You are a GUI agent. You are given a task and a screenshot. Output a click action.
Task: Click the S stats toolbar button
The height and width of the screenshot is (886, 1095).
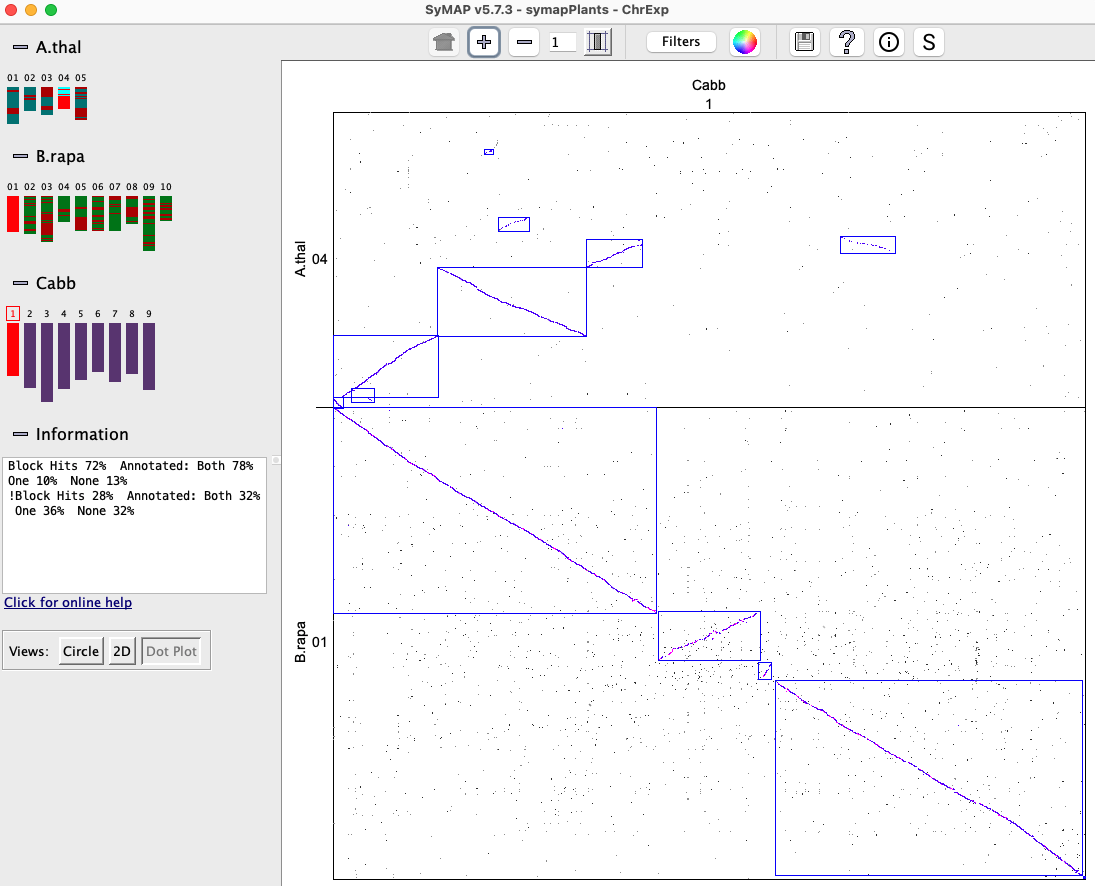[x=929, y=42]
